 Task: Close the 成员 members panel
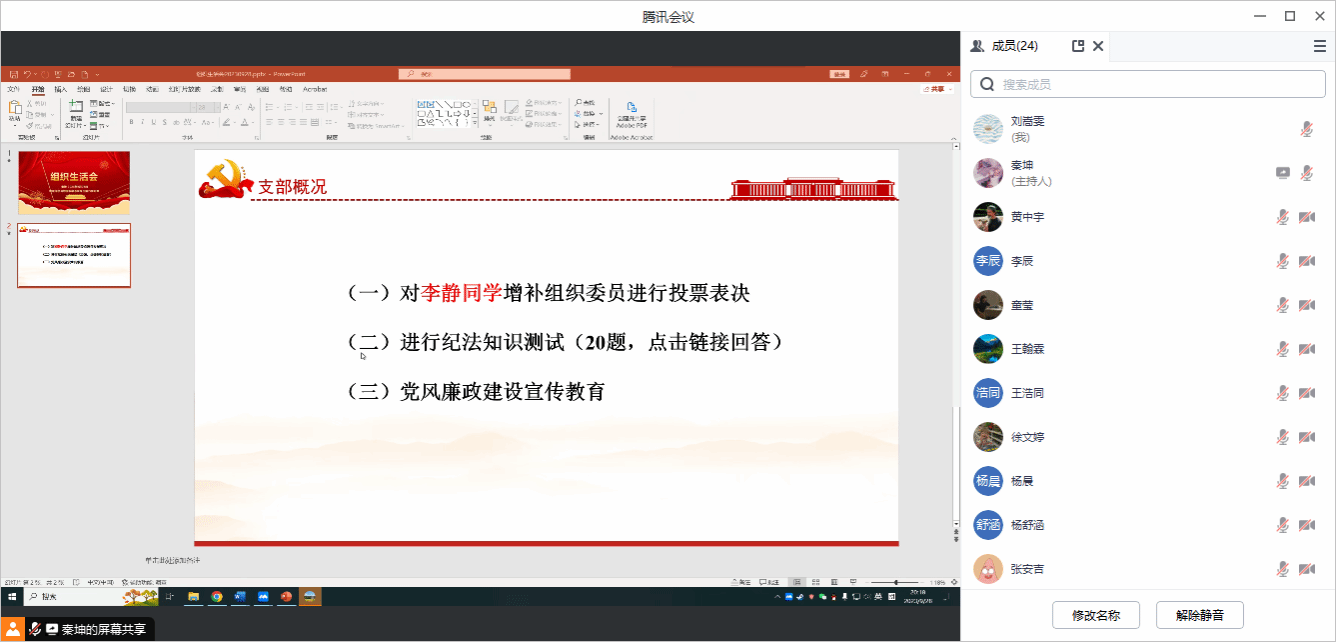pos(1098,46)
